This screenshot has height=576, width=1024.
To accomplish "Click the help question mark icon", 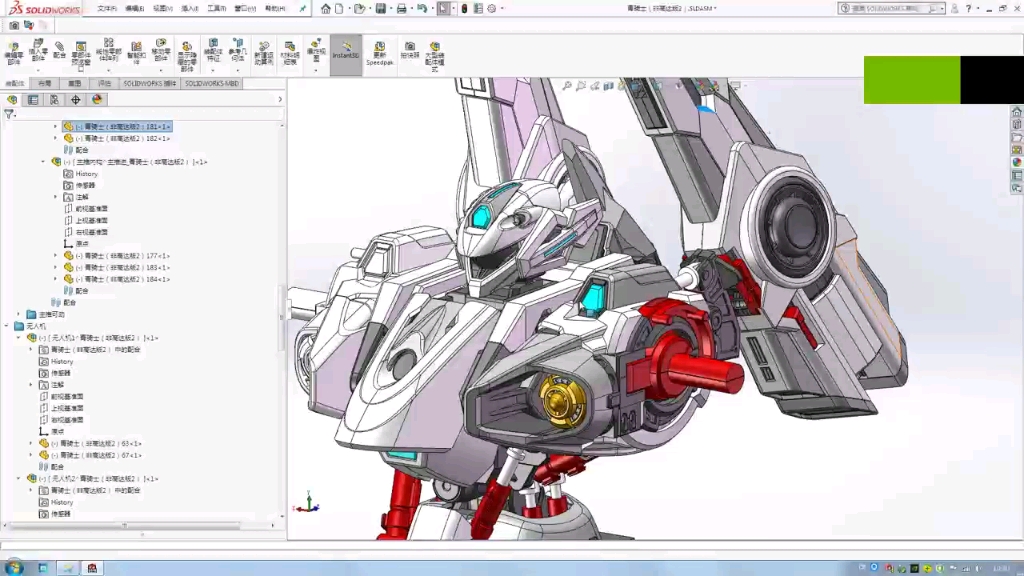I will click(x=968, y=8).
